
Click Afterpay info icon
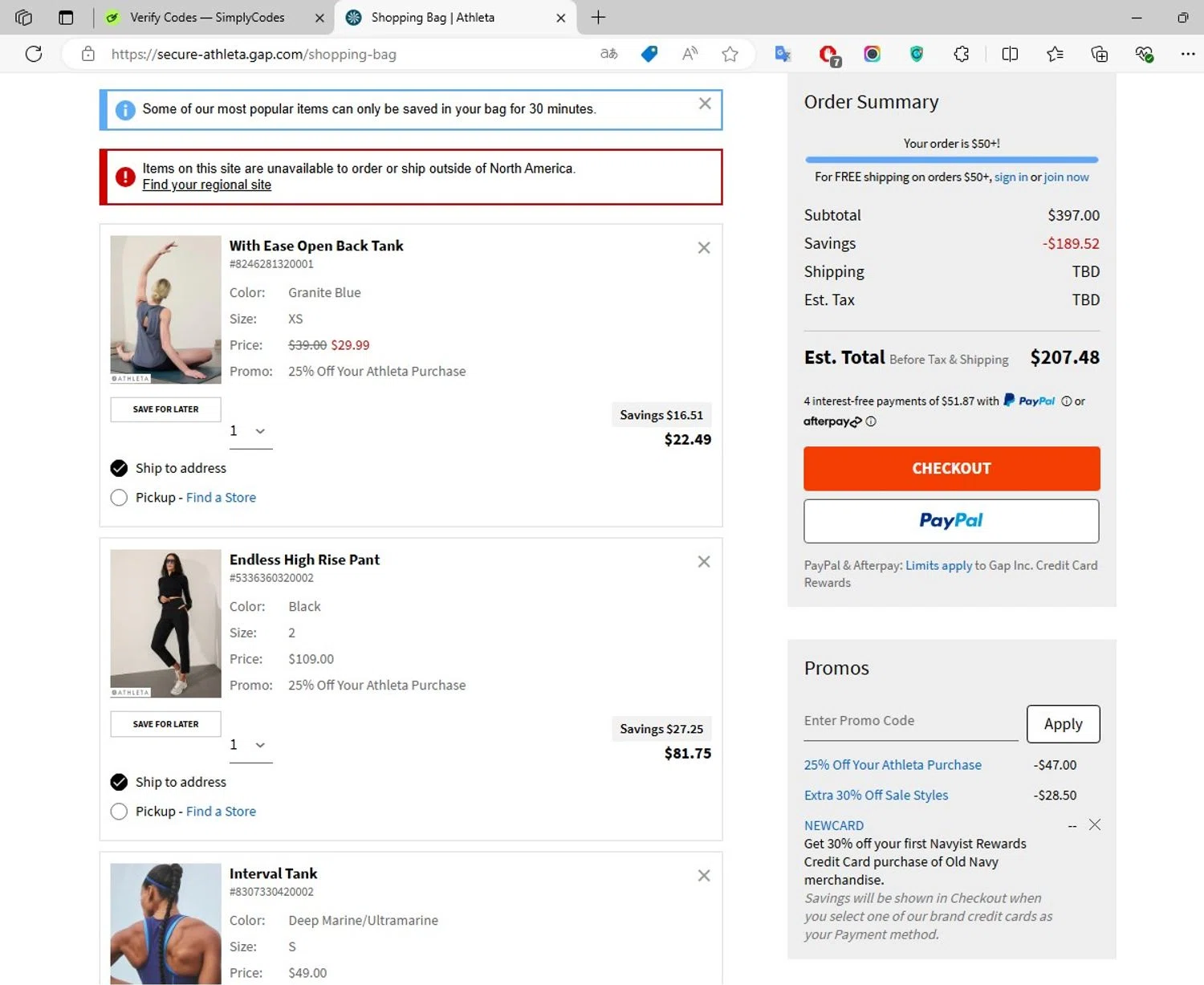click(x=871, y=421)
